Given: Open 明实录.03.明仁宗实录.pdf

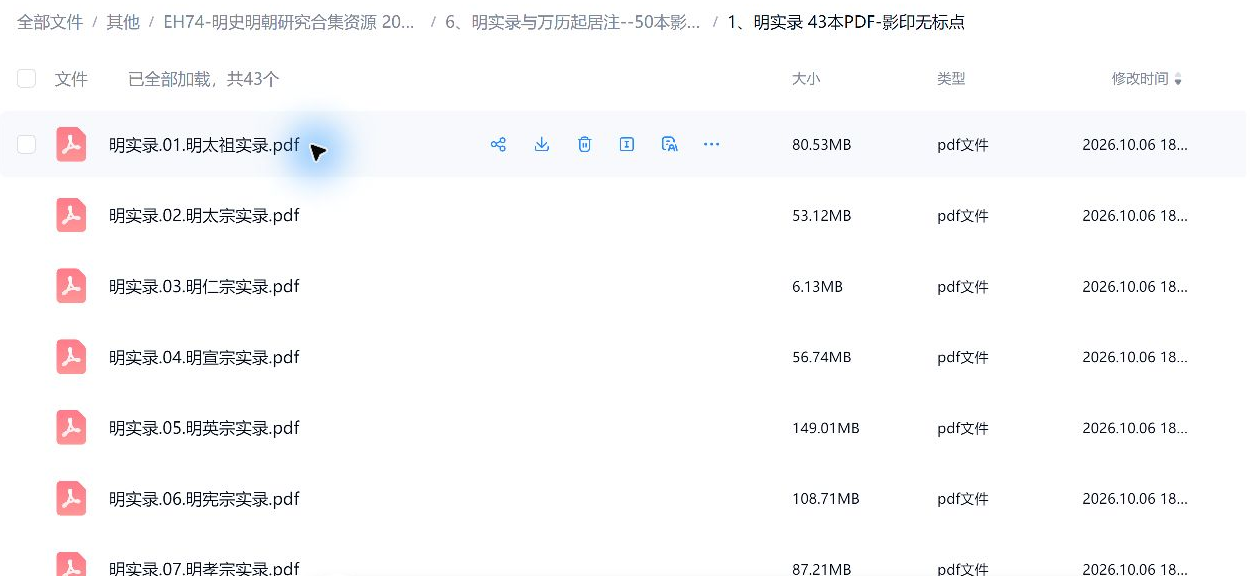Looking at the screenshot, I should pos(204,287).
